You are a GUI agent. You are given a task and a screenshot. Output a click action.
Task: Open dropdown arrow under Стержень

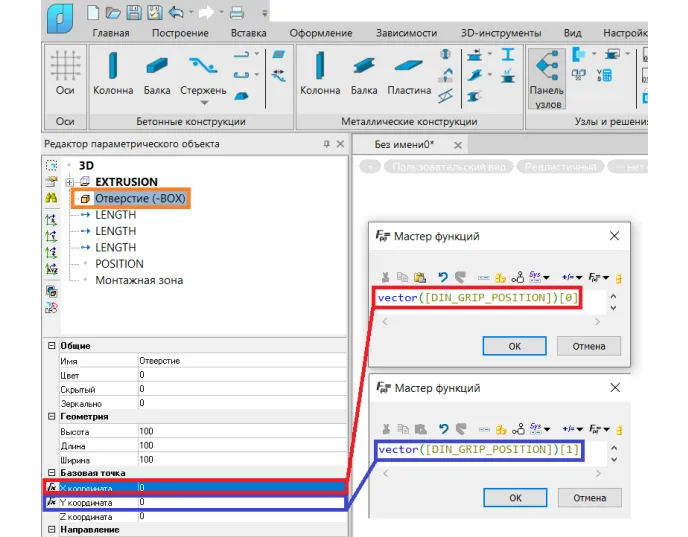tap(204, 103)
